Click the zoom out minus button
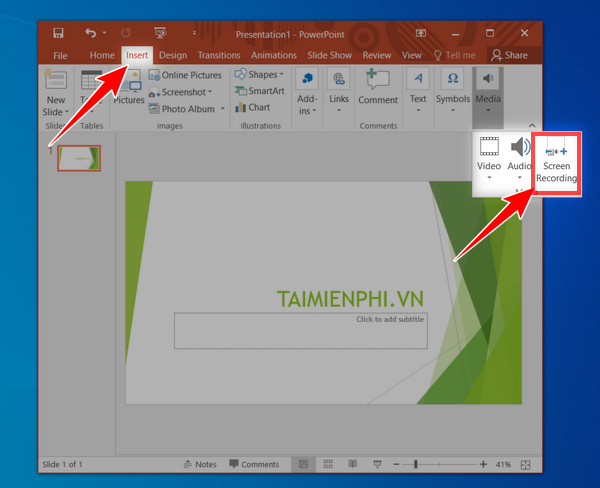This screenshot has height=488, width=600. coord(396,464)
